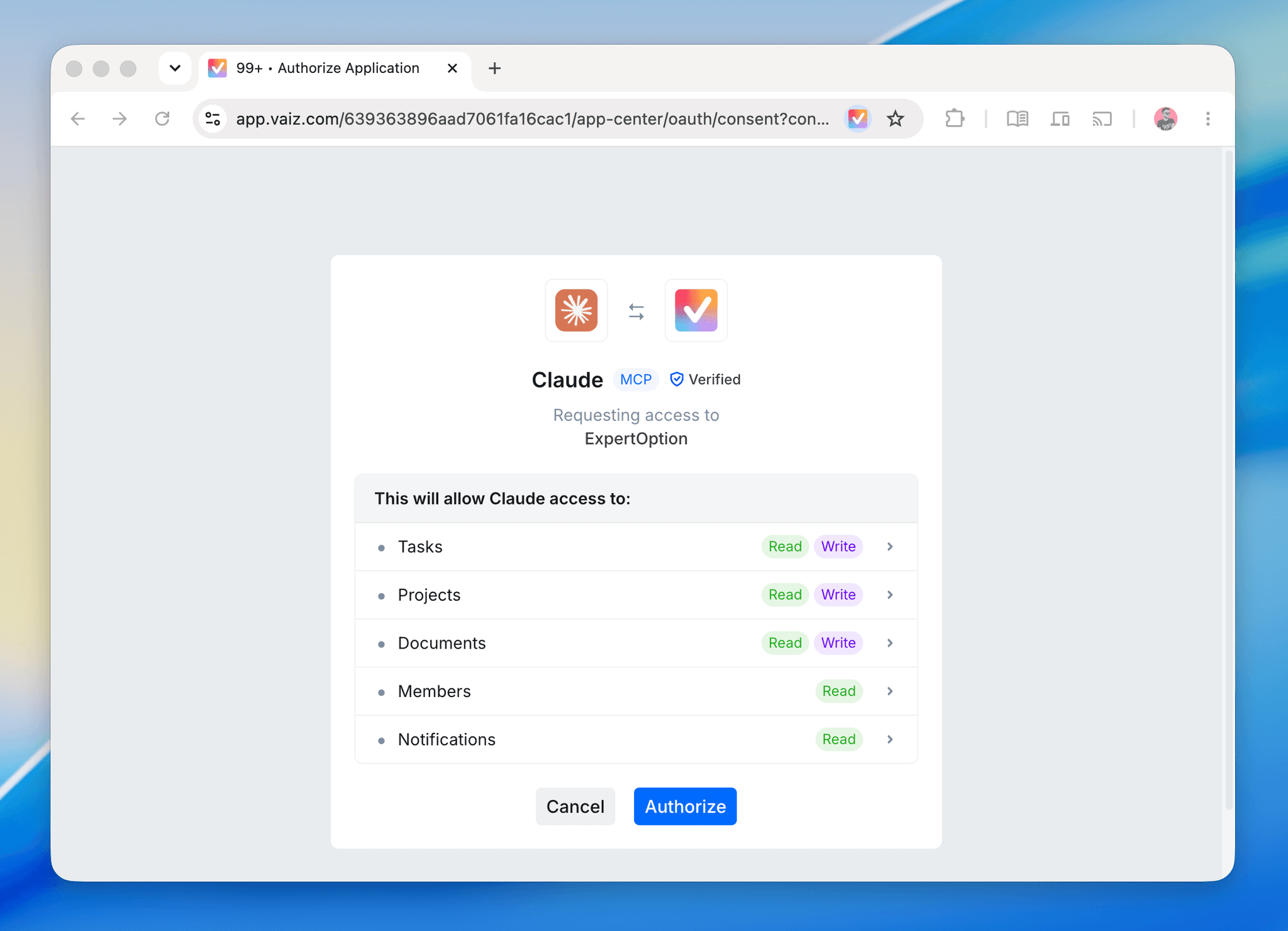Open reading mode book icon
1288x931 pixels.
coord(1017,119)
